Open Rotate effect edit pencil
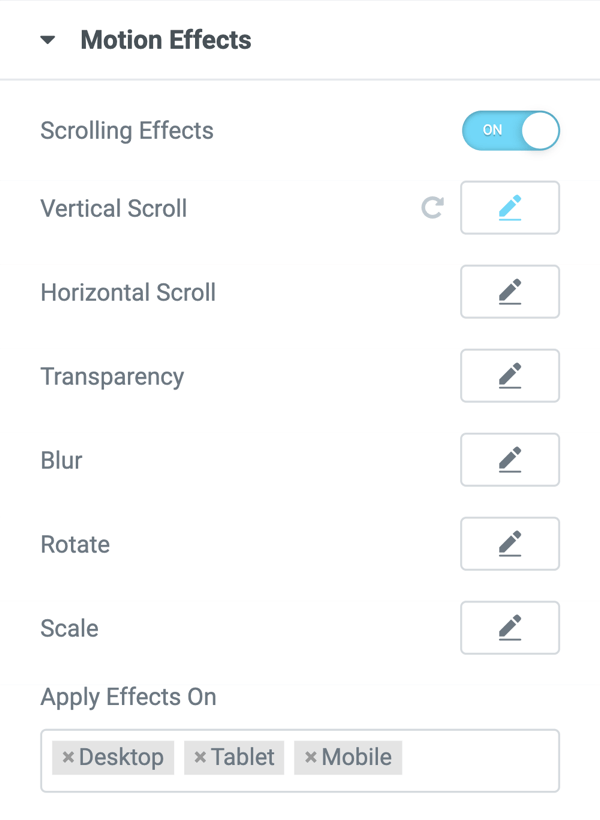 click(510, 544)
